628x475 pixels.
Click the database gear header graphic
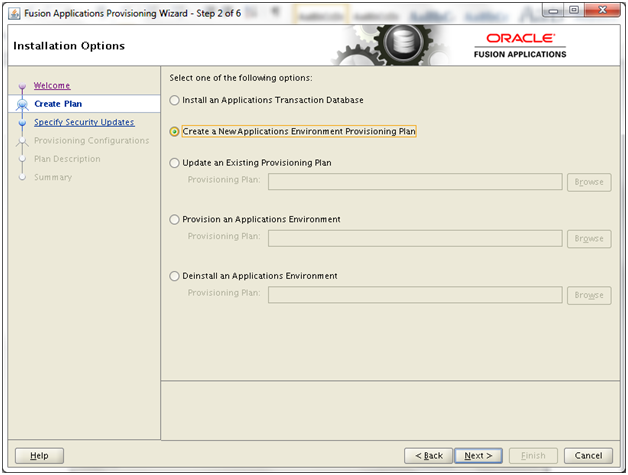(390, 45)
